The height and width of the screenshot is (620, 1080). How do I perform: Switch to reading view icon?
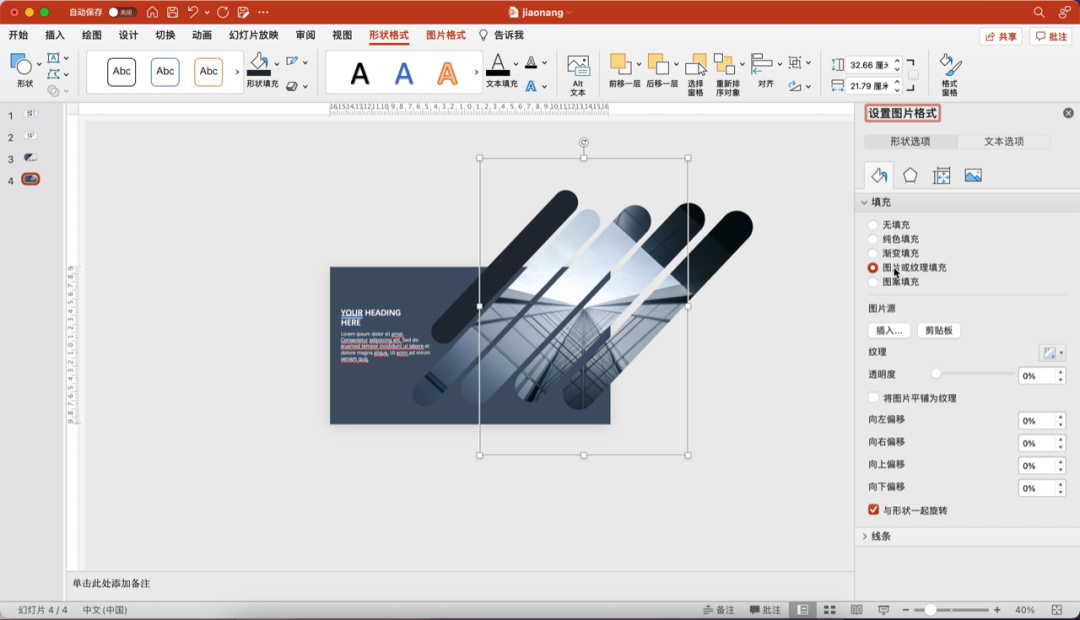tap(856, 610)
